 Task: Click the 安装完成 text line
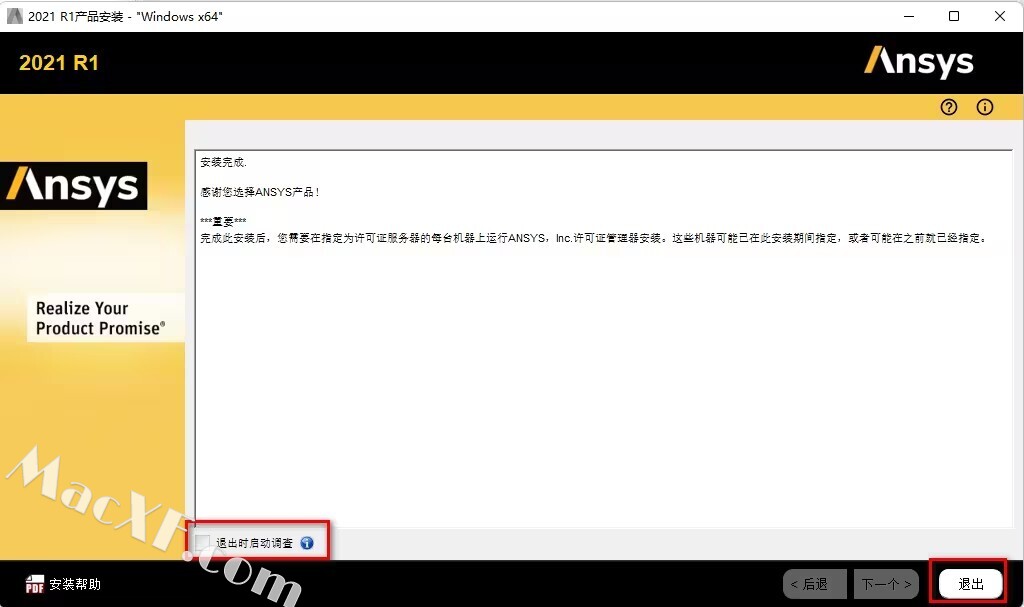[x=223, y=162]
